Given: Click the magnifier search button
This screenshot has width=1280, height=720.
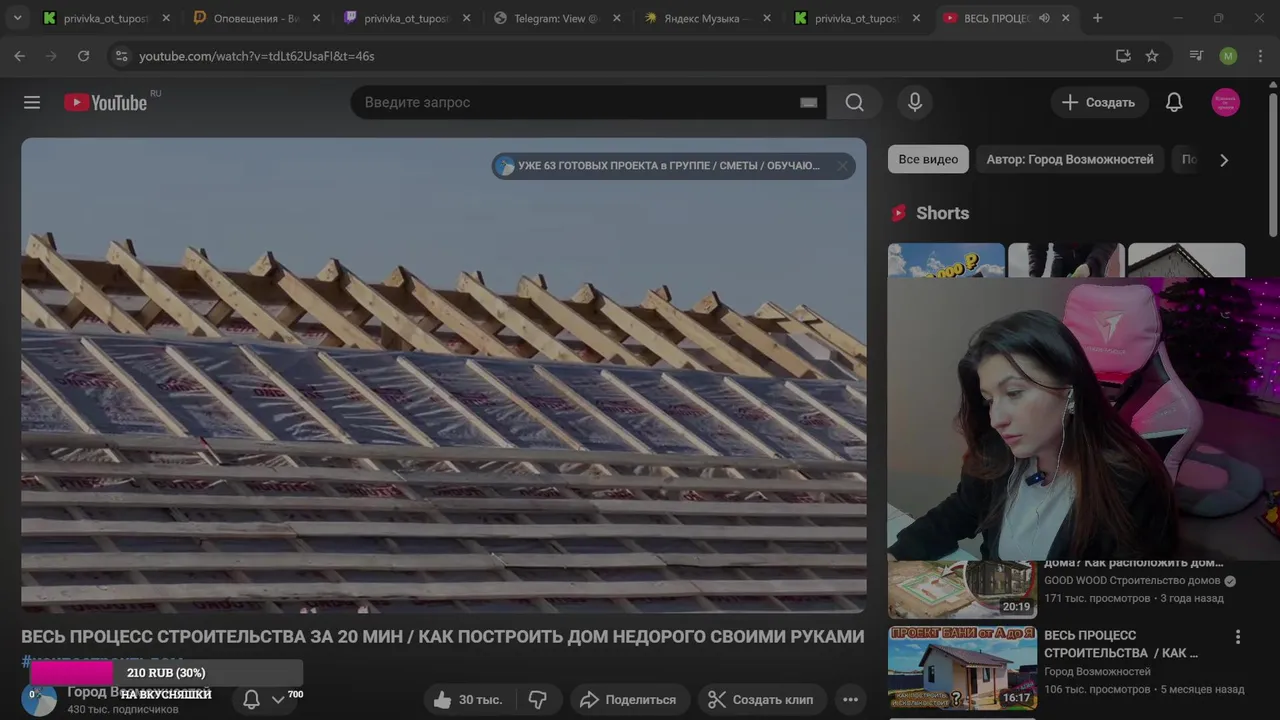Looking at the screenshot, I should (x=854, y=102).
